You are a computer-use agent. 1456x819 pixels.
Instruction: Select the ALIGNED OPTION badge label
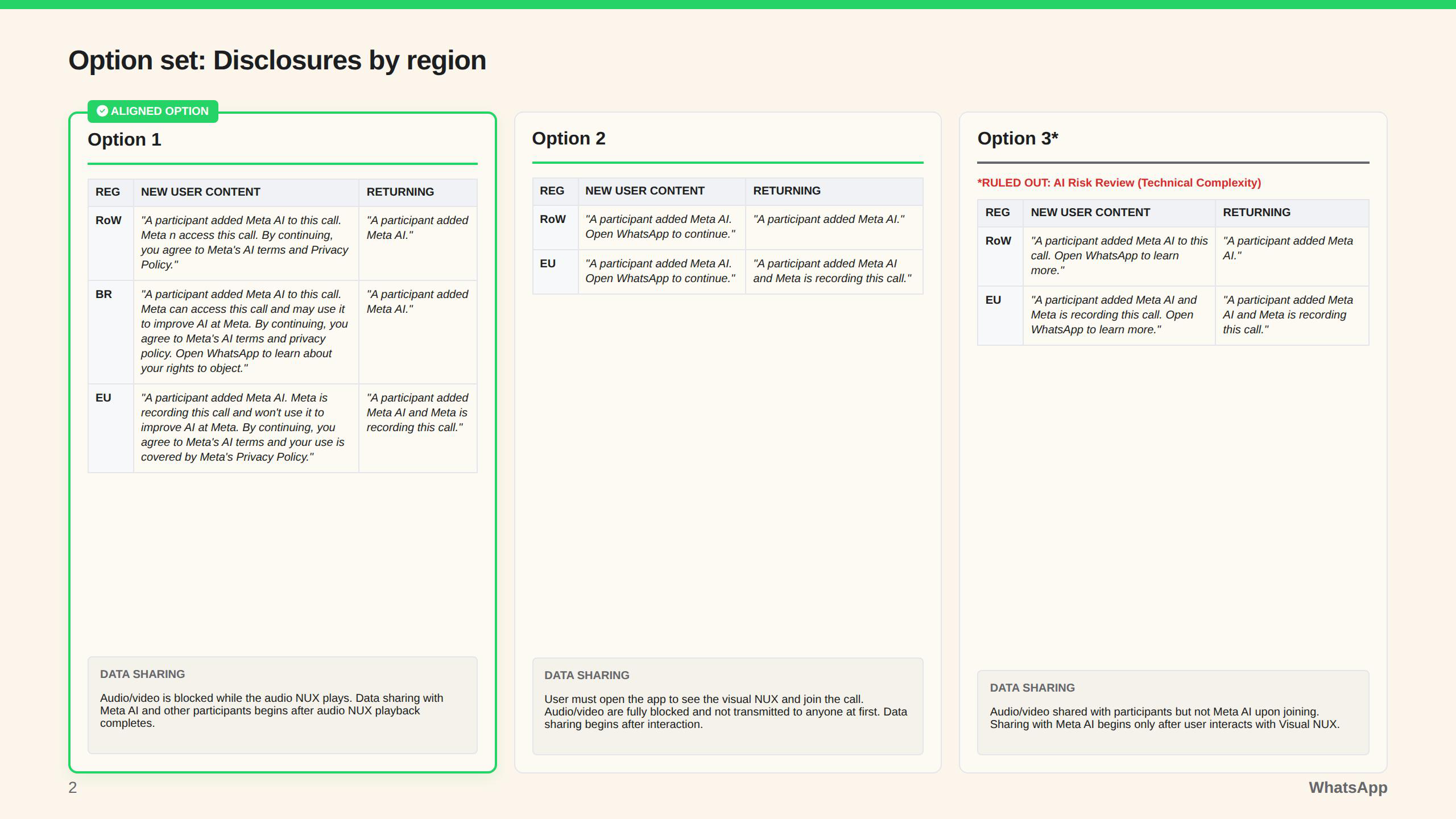point(153,111)
